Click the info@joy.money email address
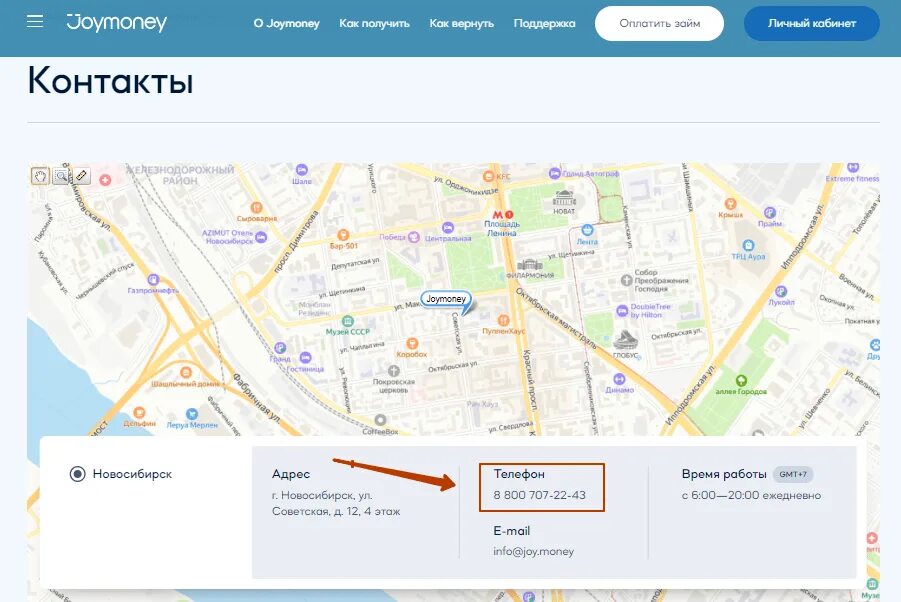Image resolution: width=901 pixels, height=602 pixels. [x=533, y=551]
